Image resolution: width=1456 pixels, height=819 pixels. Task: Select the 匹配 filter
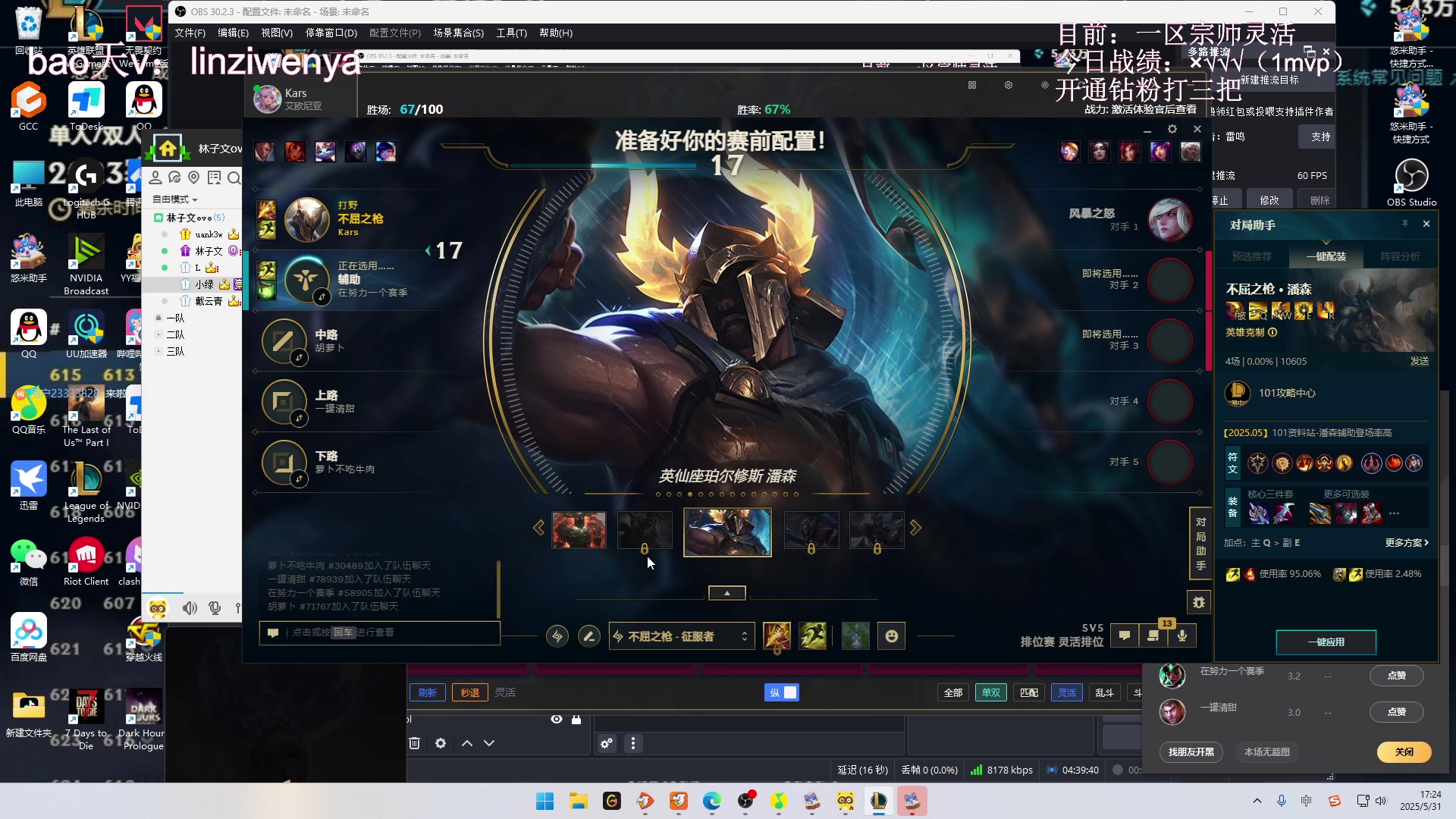1029,692
